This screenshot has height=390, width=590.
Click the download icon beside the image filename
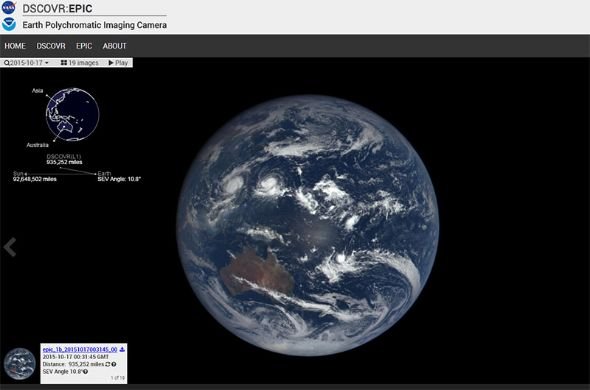(x=122, y=350)
